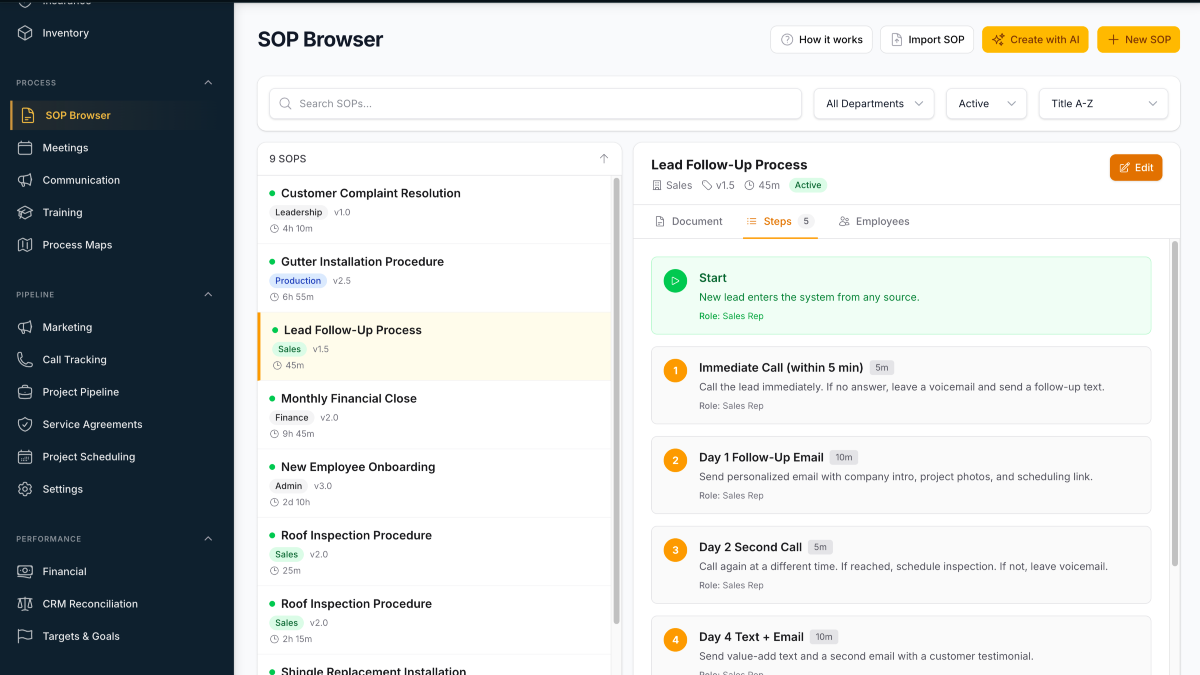This screenshot has height=675, width=1200.
Task: Open the Active status filter dropdown
Action: 986,103
